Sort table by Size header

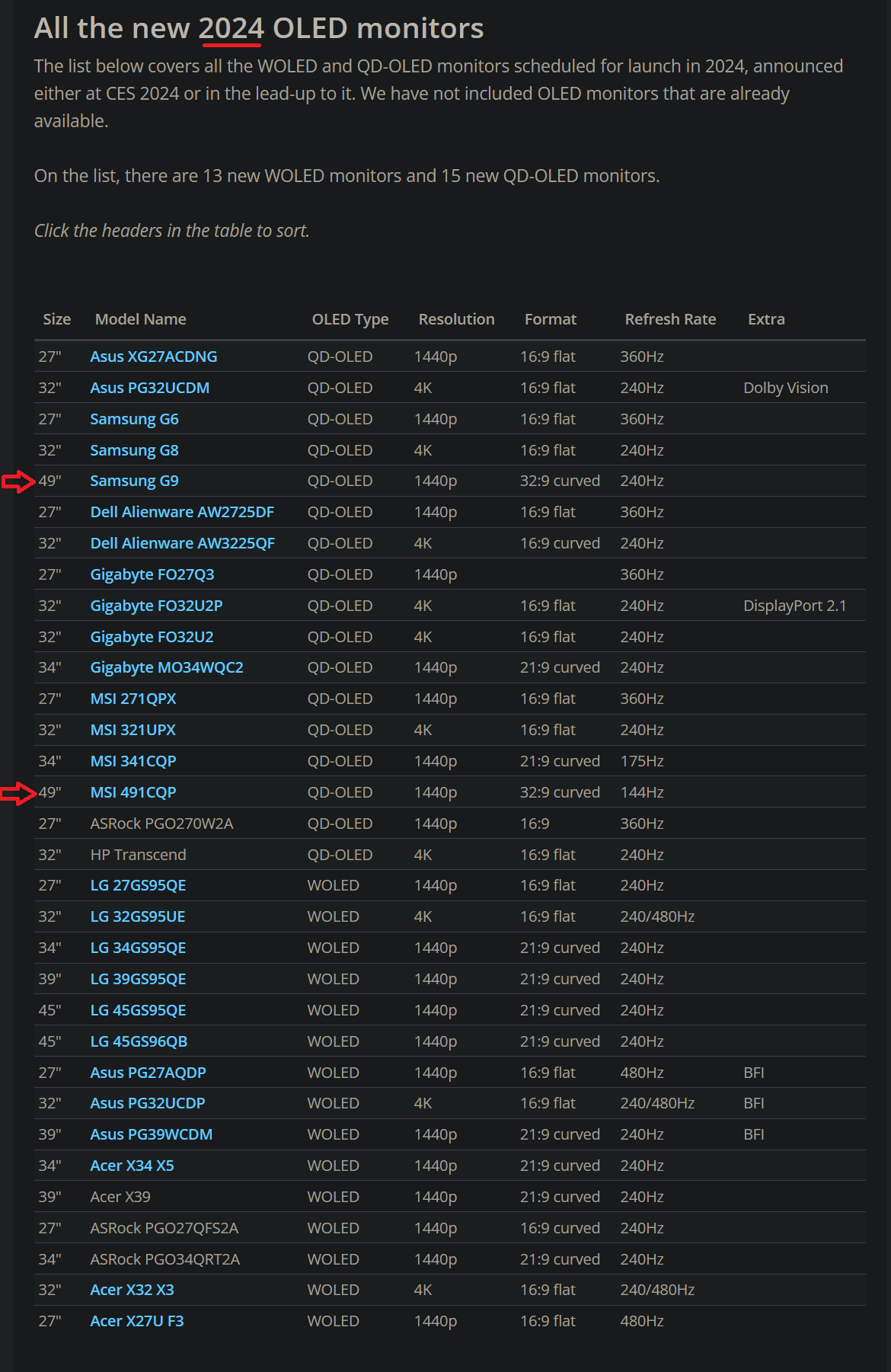[57, 319]
